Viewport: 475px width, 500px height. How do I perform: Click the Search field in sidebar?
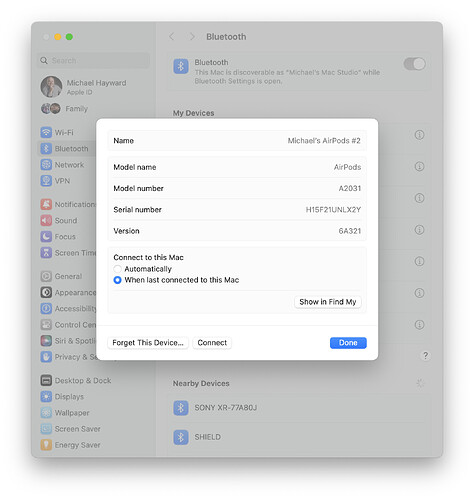[93, 61]
